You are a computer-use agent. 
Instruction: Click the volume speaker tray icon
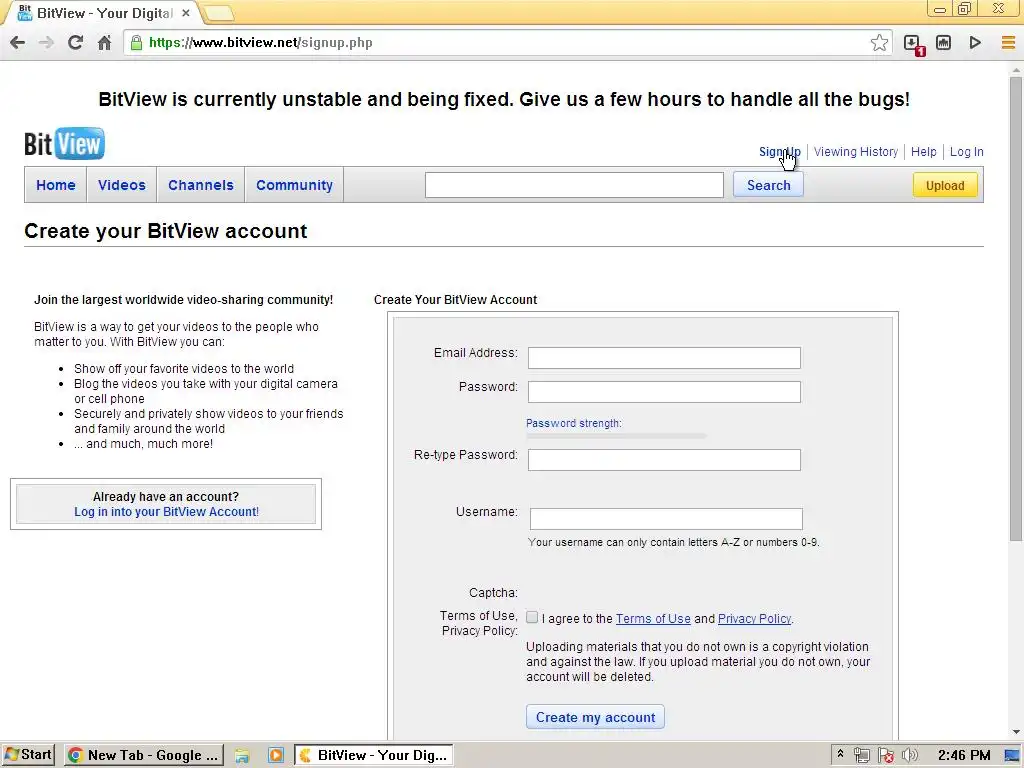pos(909,756)
